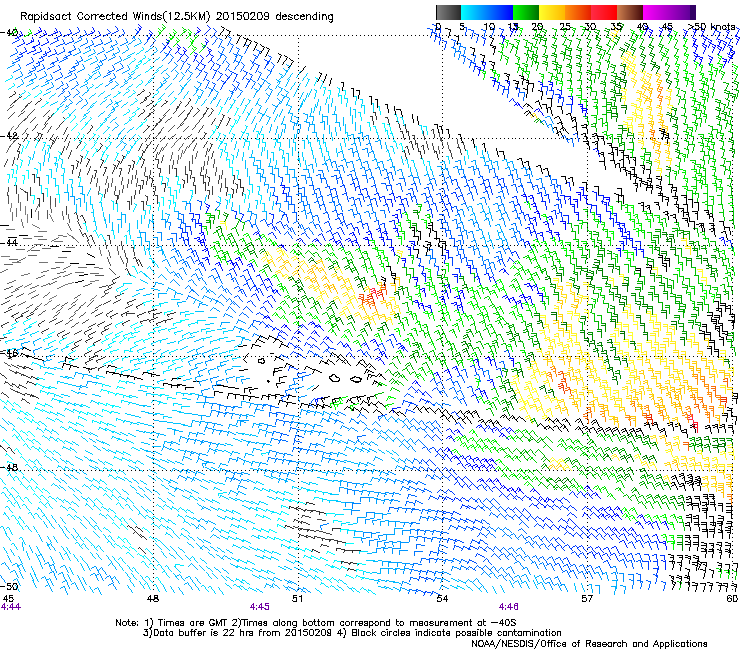Click the green 15-20 knots legend swatch
The height and width of the screenshot is (650, 740).
point(526,12)
